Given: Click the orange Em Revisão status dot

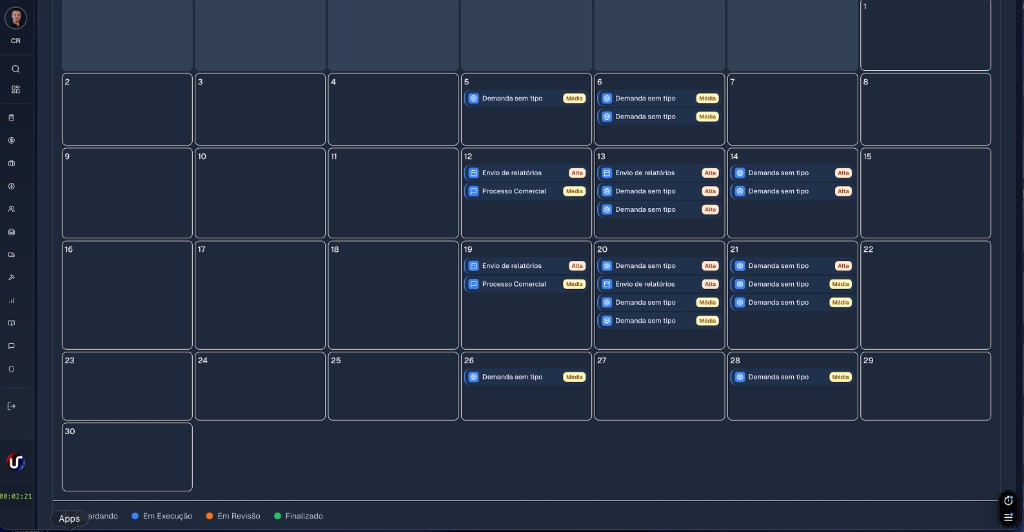Looking at the screenshot, I should (x=210, y=516).
